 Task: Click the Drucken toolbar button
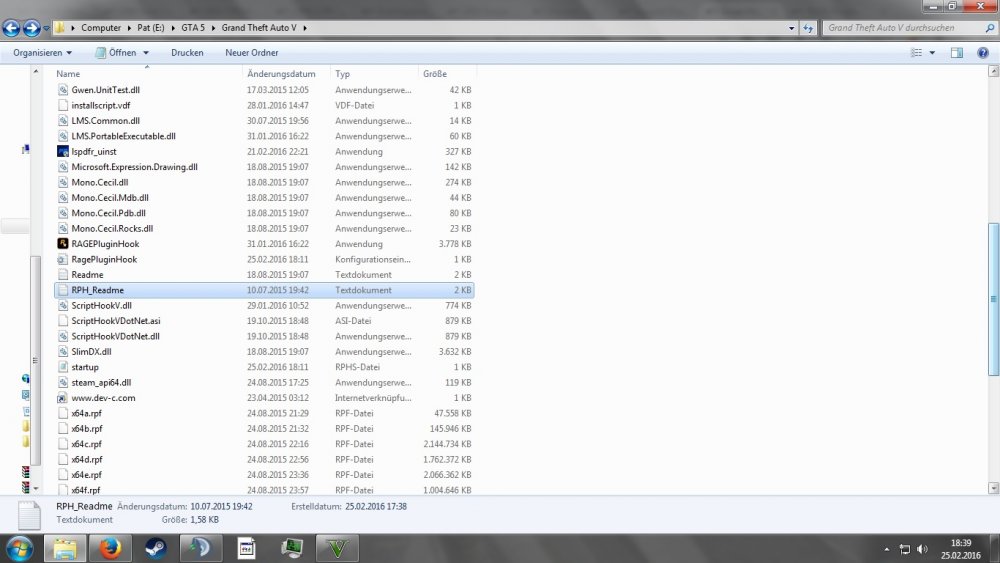coord(187,53)
